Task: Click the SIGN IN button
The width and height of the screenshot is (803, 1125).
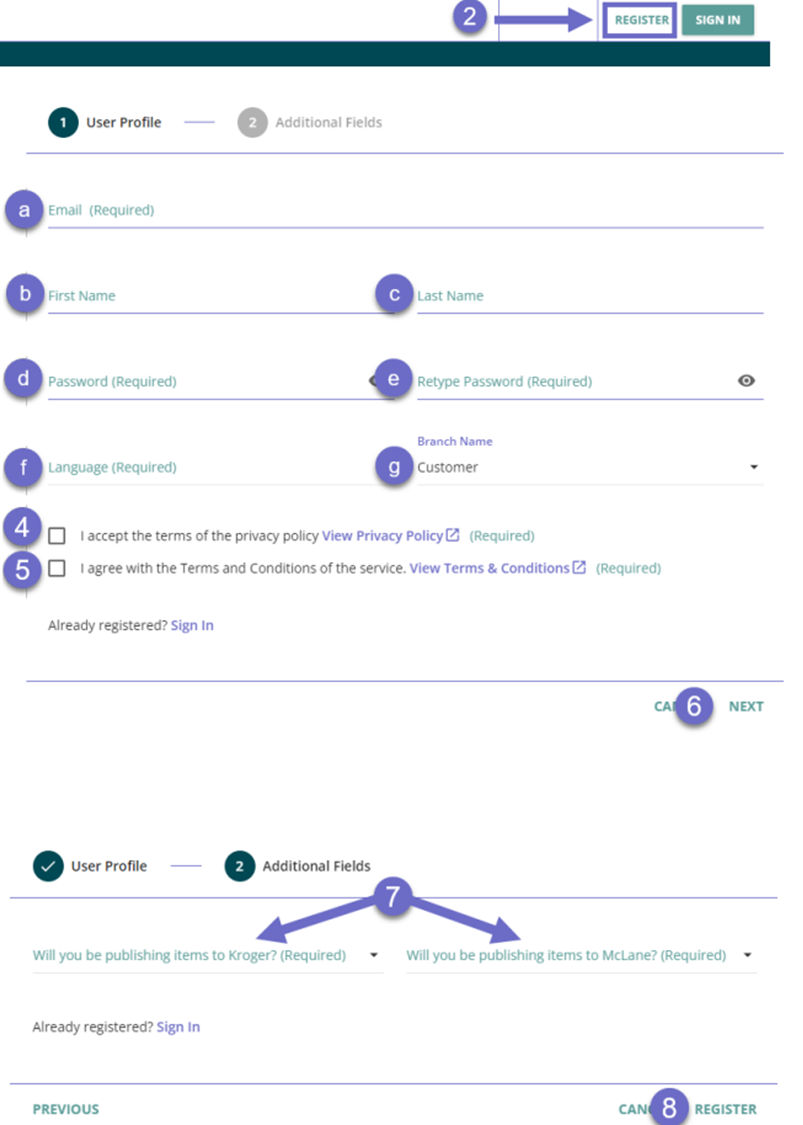Action: 718,20
